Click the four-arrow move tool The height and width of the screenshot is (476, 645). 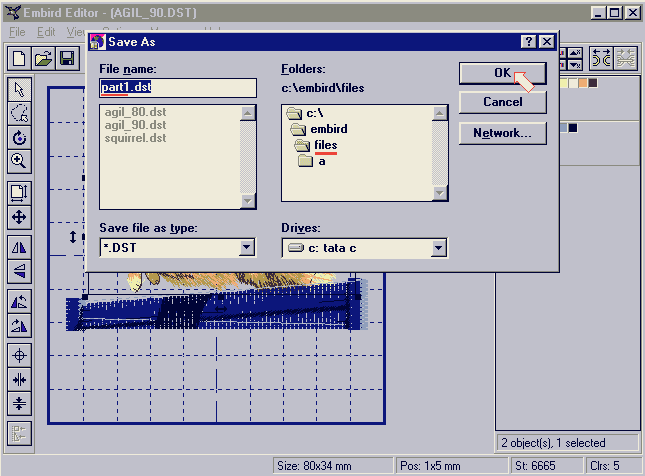point(19,216)
